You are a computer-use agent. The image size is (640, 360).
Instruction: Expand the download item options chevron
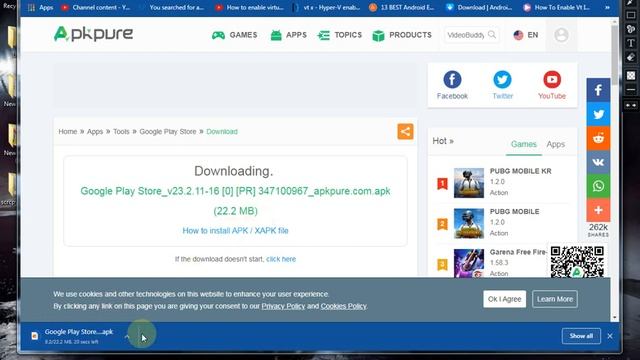point(127,336)
